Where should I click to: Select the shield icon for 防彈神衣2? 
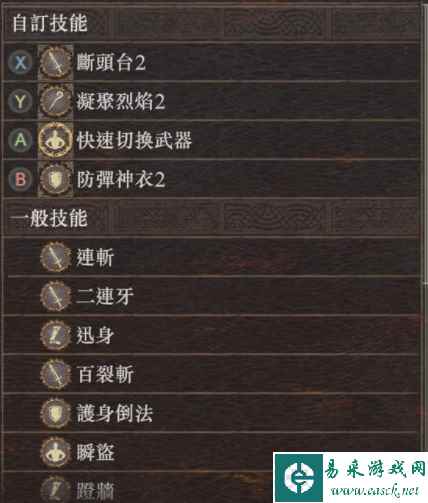click(x=55, y=179)
